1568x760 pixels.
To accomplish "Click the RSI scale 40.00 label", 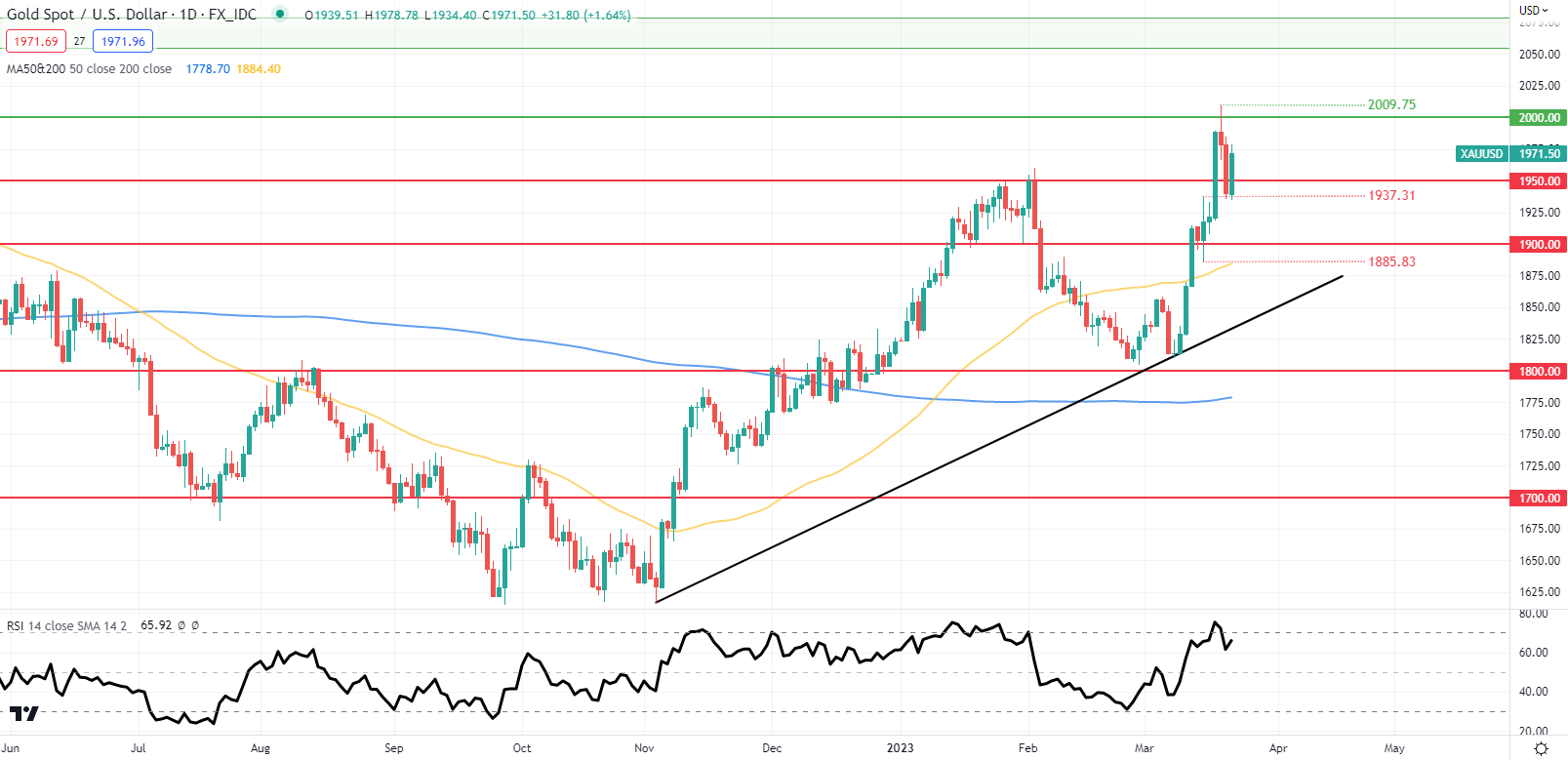I will [1534, 692].
